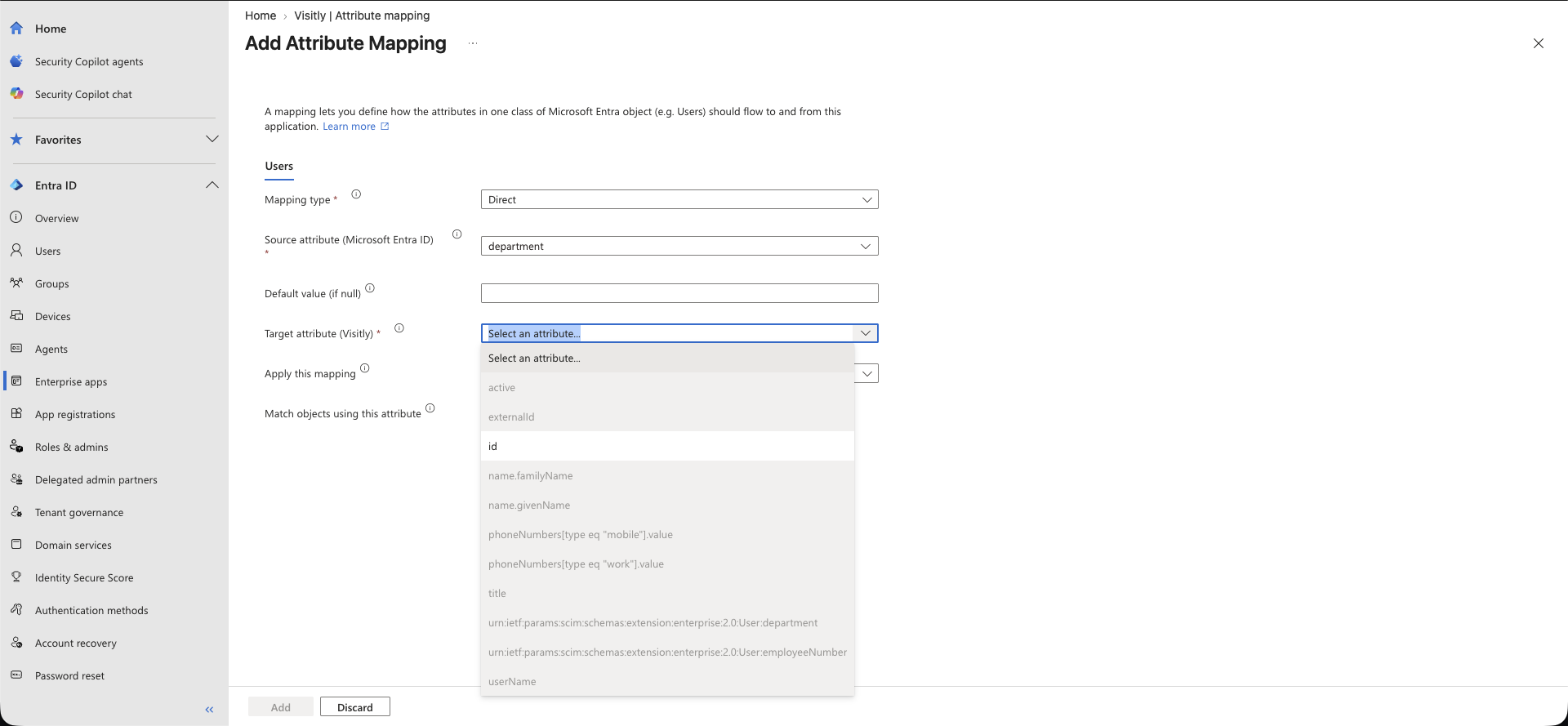The image size is (1568, 726).
Task: Open the Apply this mapping dropdown arrow
Action: (x=867, y=373)
